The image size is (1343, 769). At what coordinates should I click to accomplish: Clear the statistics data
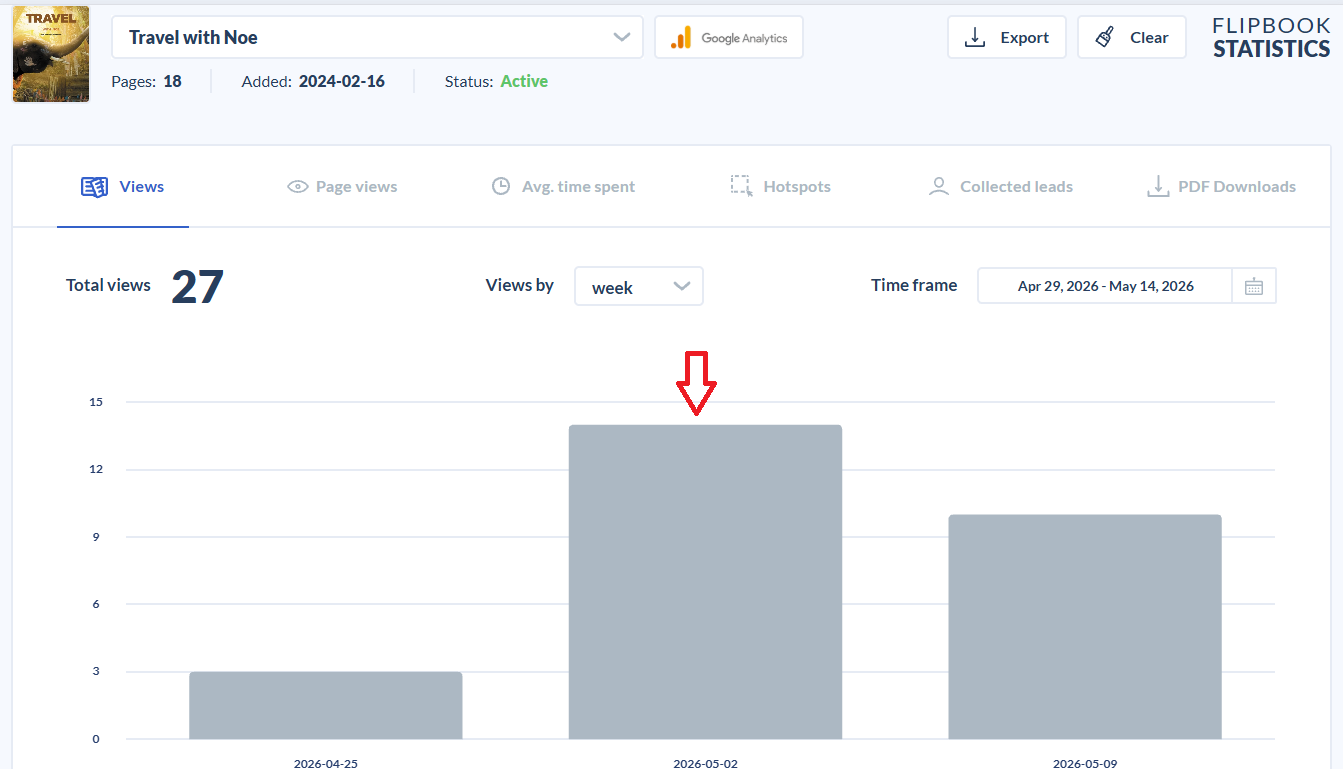pos(1132,38)
